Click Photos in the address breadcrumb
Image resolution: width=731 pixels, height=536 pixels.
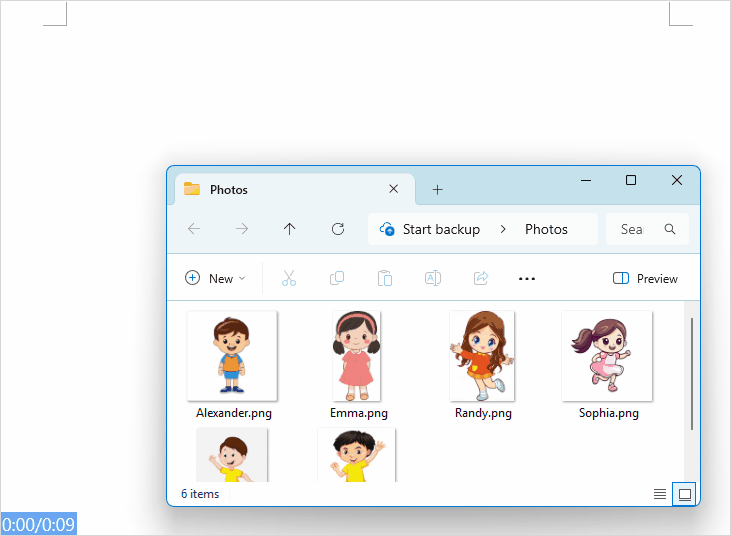(546, 229)
